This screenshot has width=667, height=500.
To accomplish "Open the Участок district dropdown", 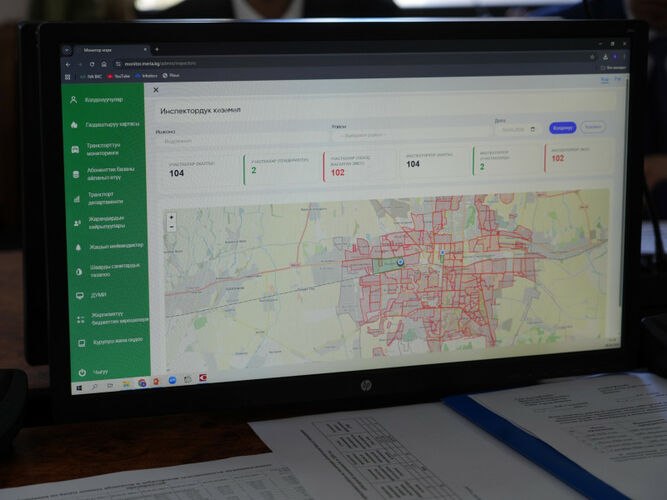I will tap(400, 135).
